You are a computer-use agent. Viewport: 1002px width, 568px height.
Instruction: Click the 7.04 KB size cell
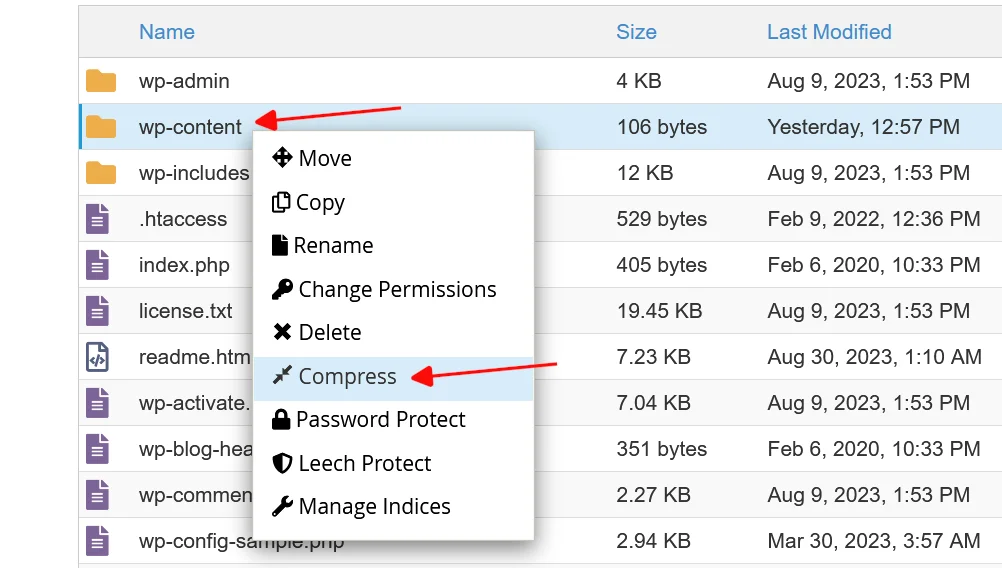[653, 403]
